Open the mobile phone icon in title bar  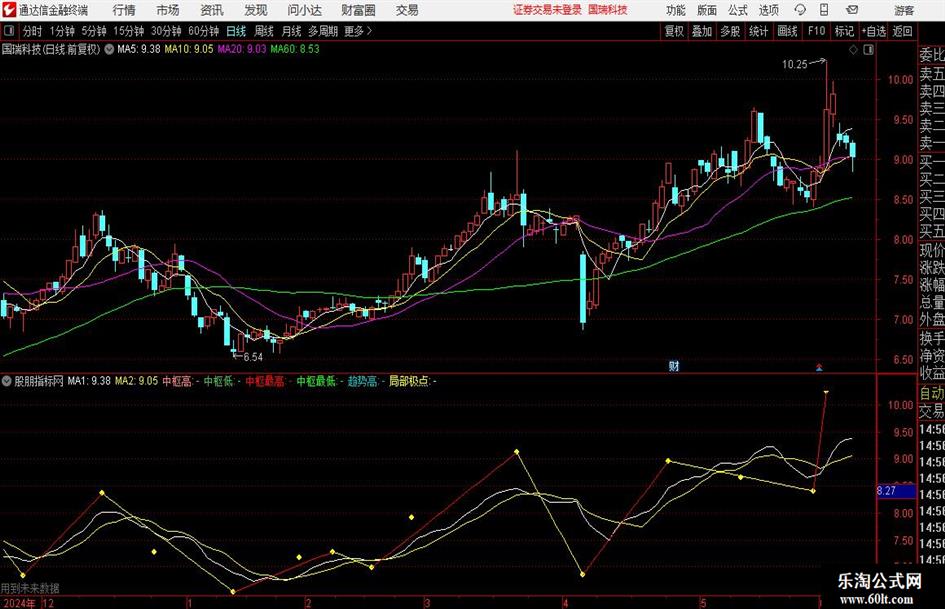(x=824, y=10)
